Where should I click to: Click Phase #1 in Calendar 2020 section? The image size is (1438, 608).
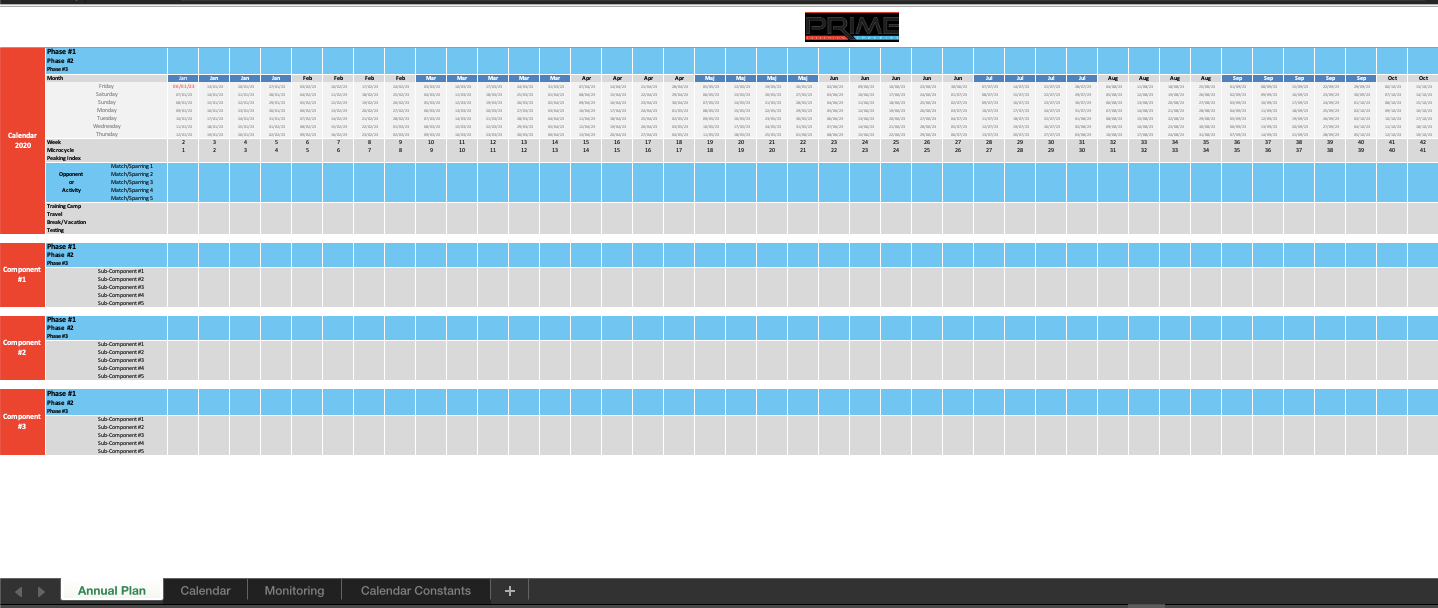(x=61, y=51)
